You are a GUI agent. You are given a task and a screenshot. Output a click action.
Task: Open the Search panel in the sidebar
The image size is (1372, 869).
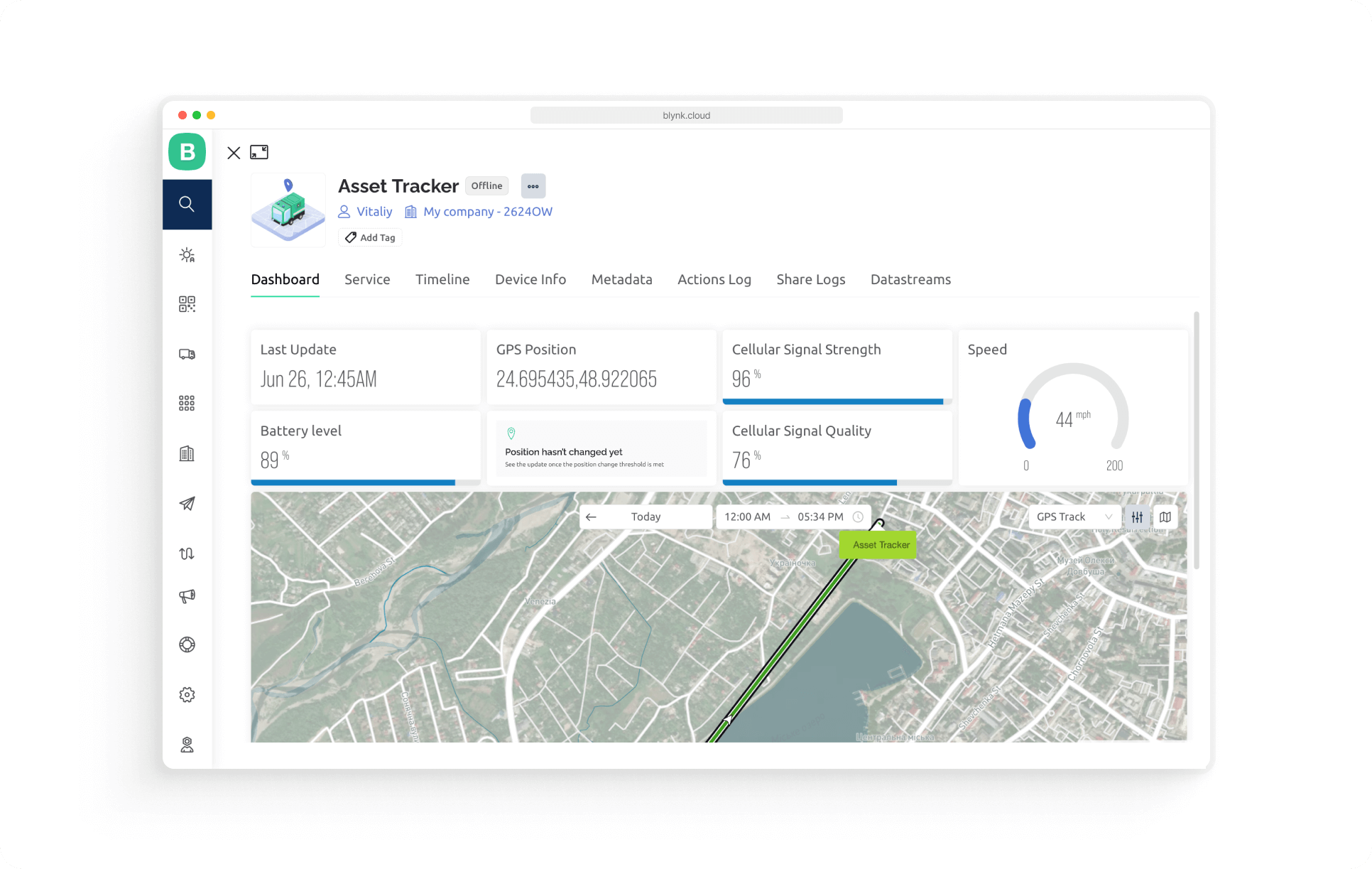click(187, 204)
